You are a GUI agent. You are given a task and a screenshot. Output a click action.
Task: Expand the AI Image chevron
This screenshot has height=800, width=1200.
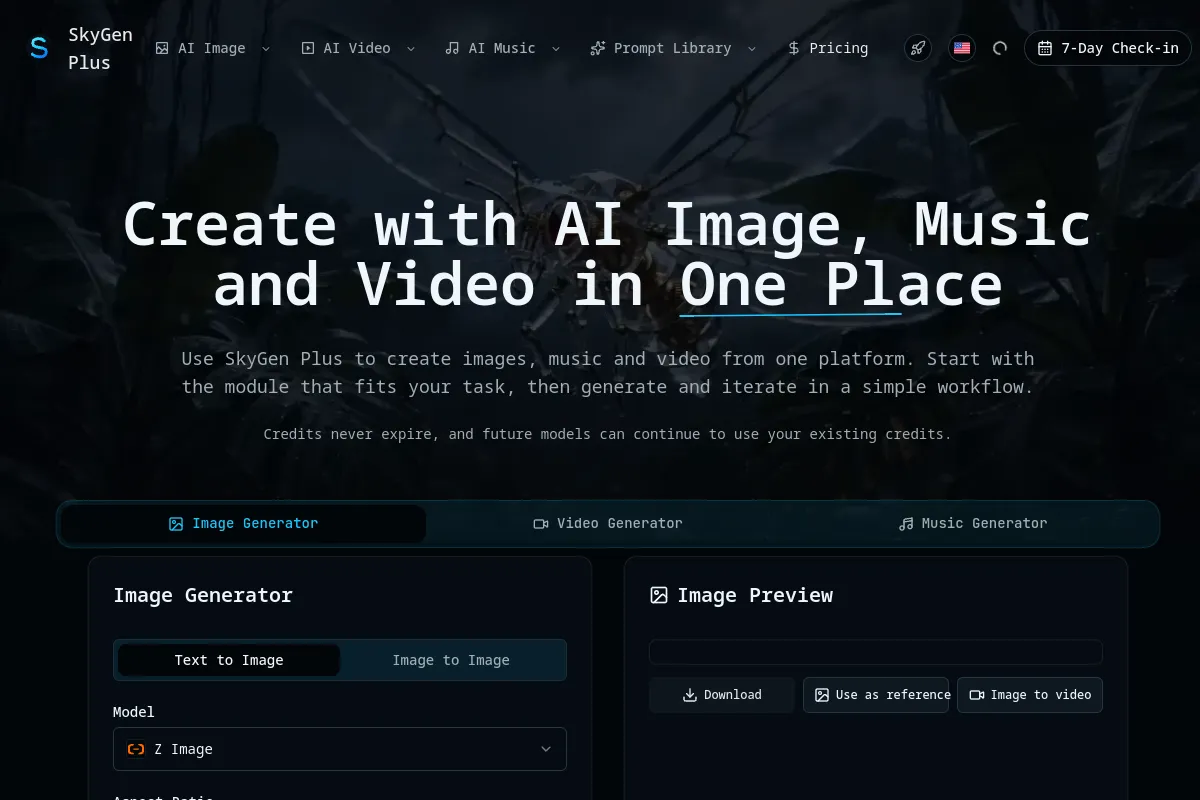tap(266, 48)
